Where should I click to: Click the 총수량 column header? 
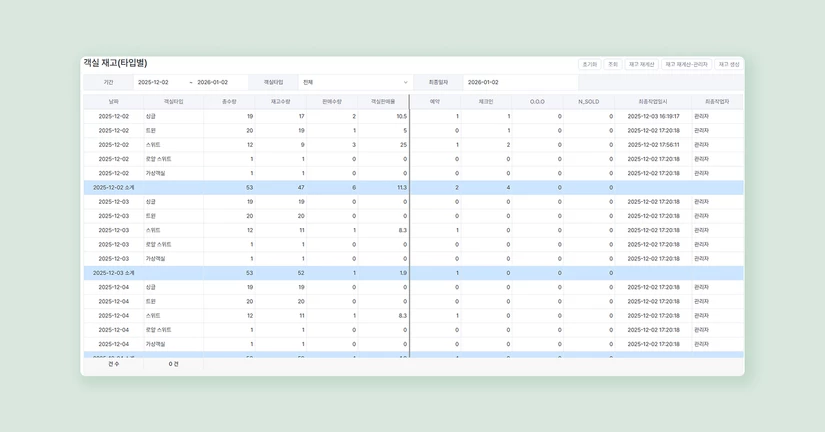230,101
